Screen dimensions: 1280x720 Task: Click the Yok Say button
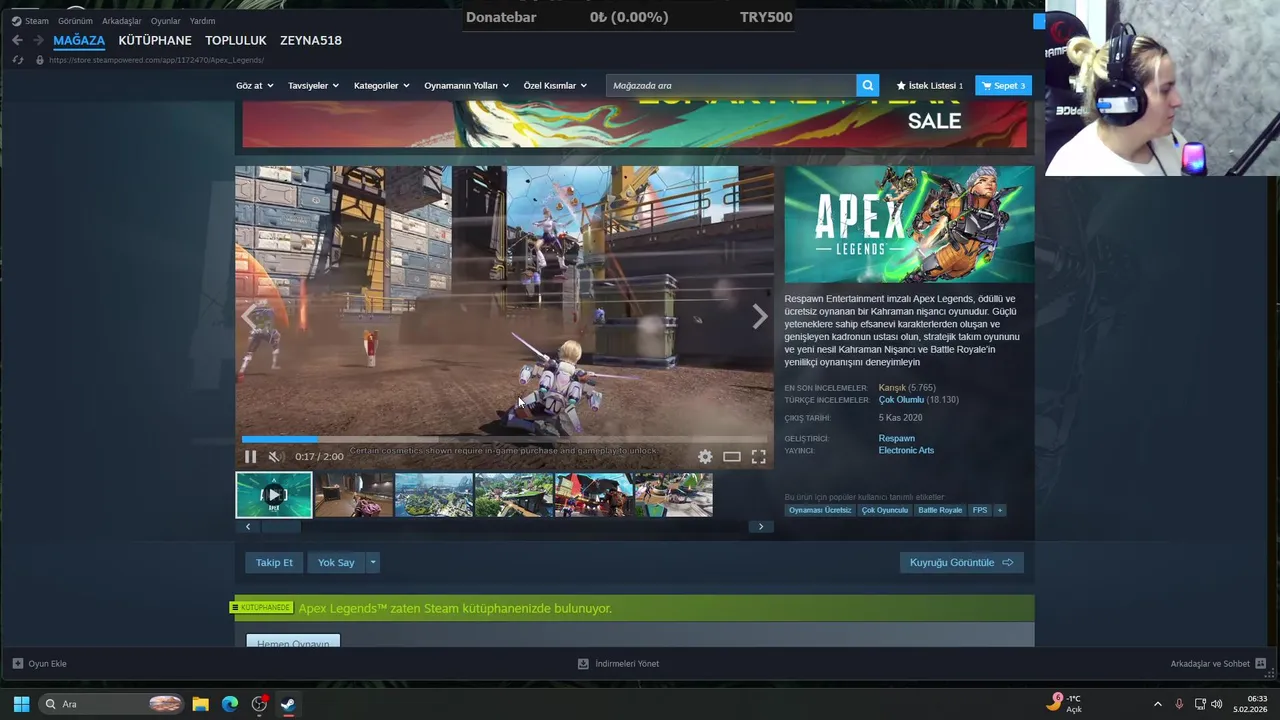(336, 562)
